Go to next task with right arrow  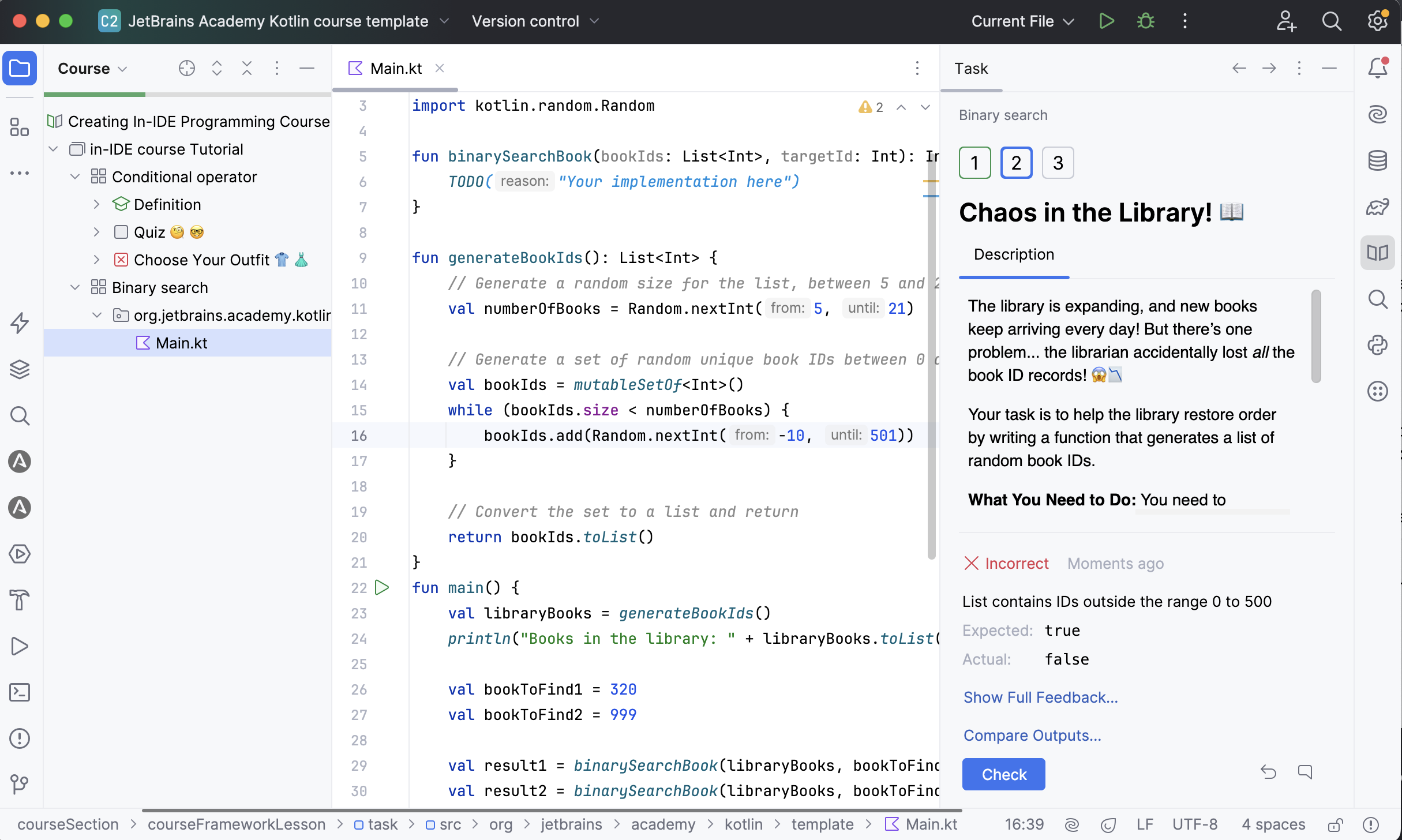pyautogui.click(x=1269, y=69)
